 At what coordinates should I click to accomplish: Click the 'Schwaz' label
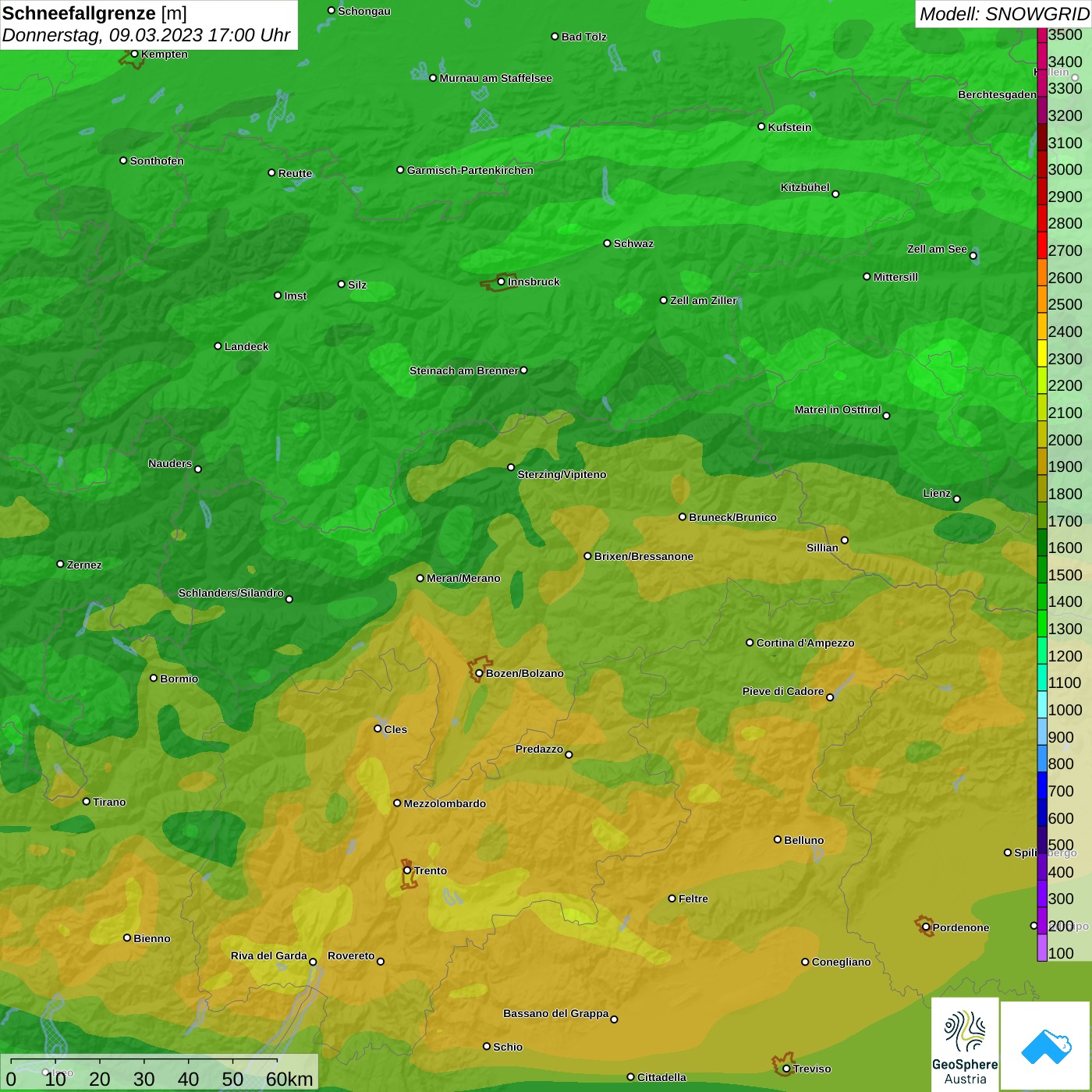[634, 243]
